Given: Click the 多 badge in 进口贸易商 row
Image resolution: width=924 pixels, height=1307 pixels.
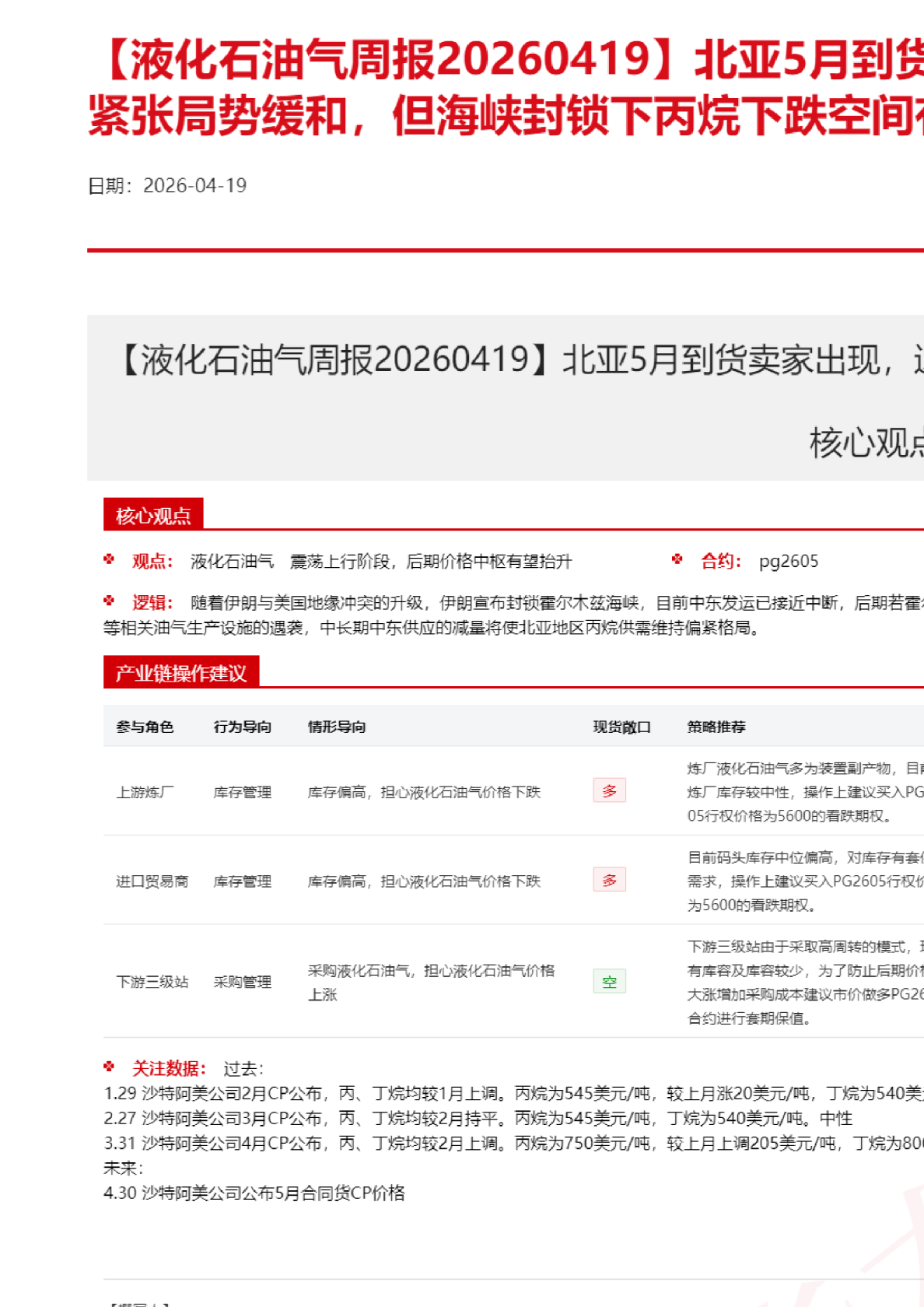Looking at the screenshot, I should pos(609,880).
